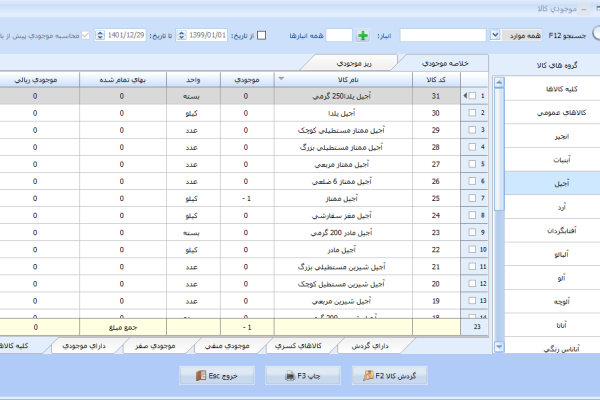Image resolution: width=600 pixels, height=400 pixels.
Task: Click the 1401/12/29 to-date field
Action: [x=126, y=35]
